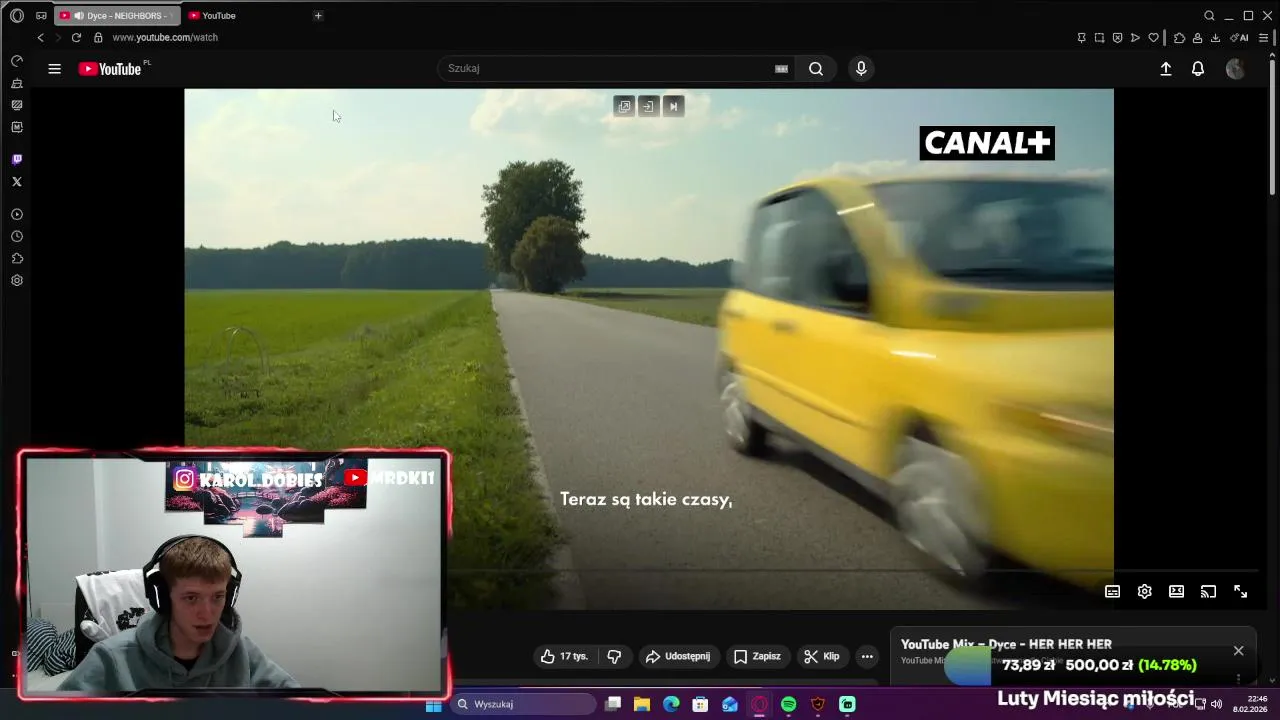
Task: Click the Zapisz save button
Action: click(x=757, y=657)
